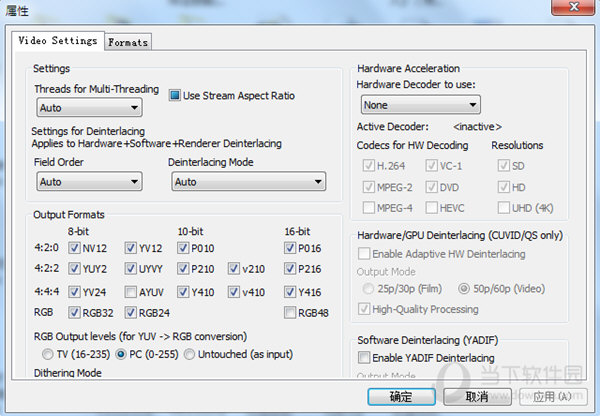Click the 取消 (Cancel) button

[477, 396]
